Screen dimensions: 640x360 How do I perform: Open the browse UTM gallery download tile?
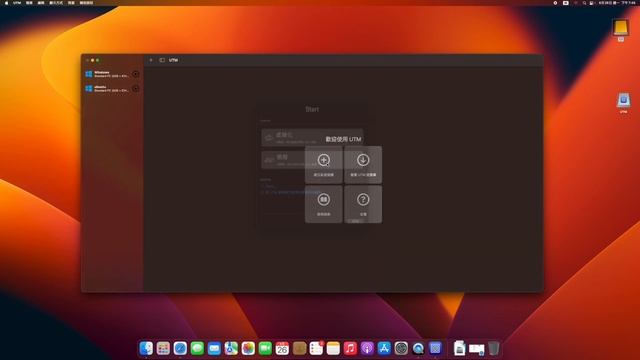363,164
